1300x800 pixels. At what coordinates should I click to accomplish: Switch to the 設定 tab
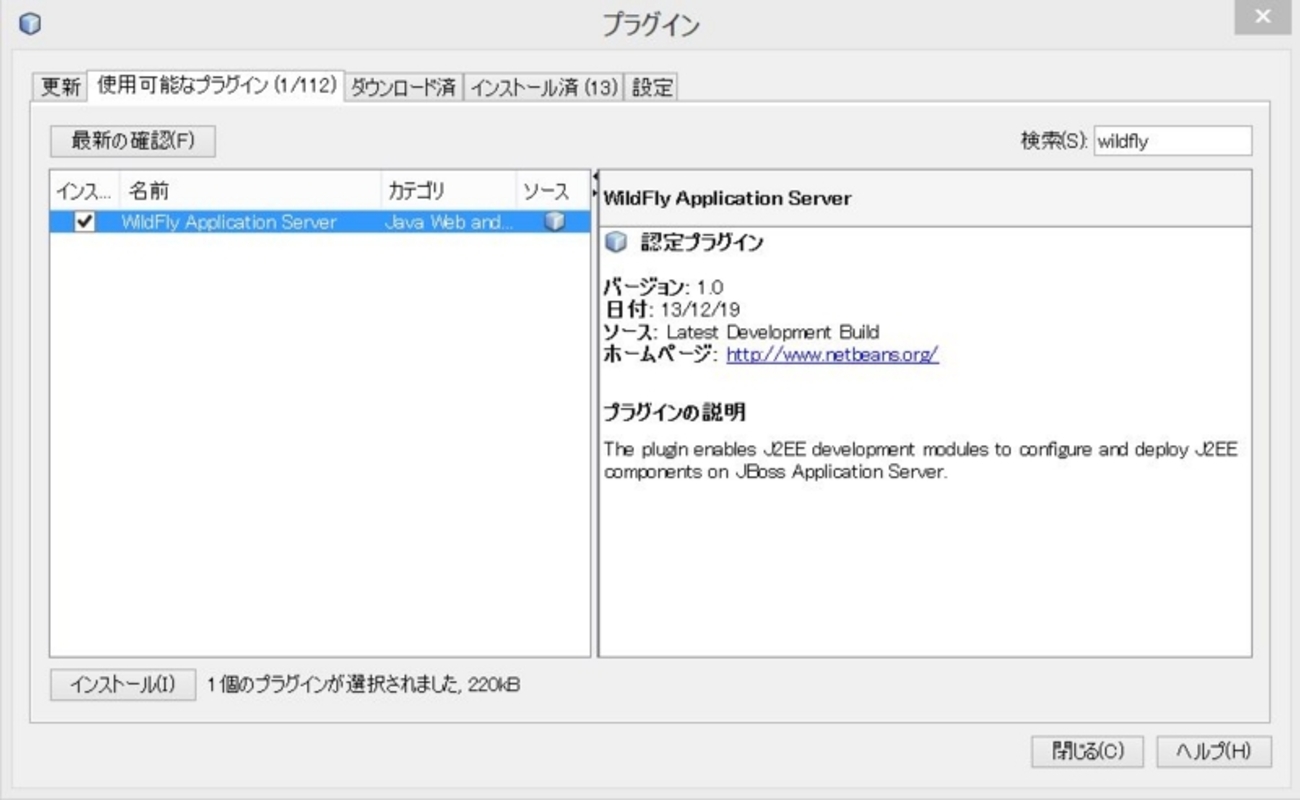coord(652,87)
